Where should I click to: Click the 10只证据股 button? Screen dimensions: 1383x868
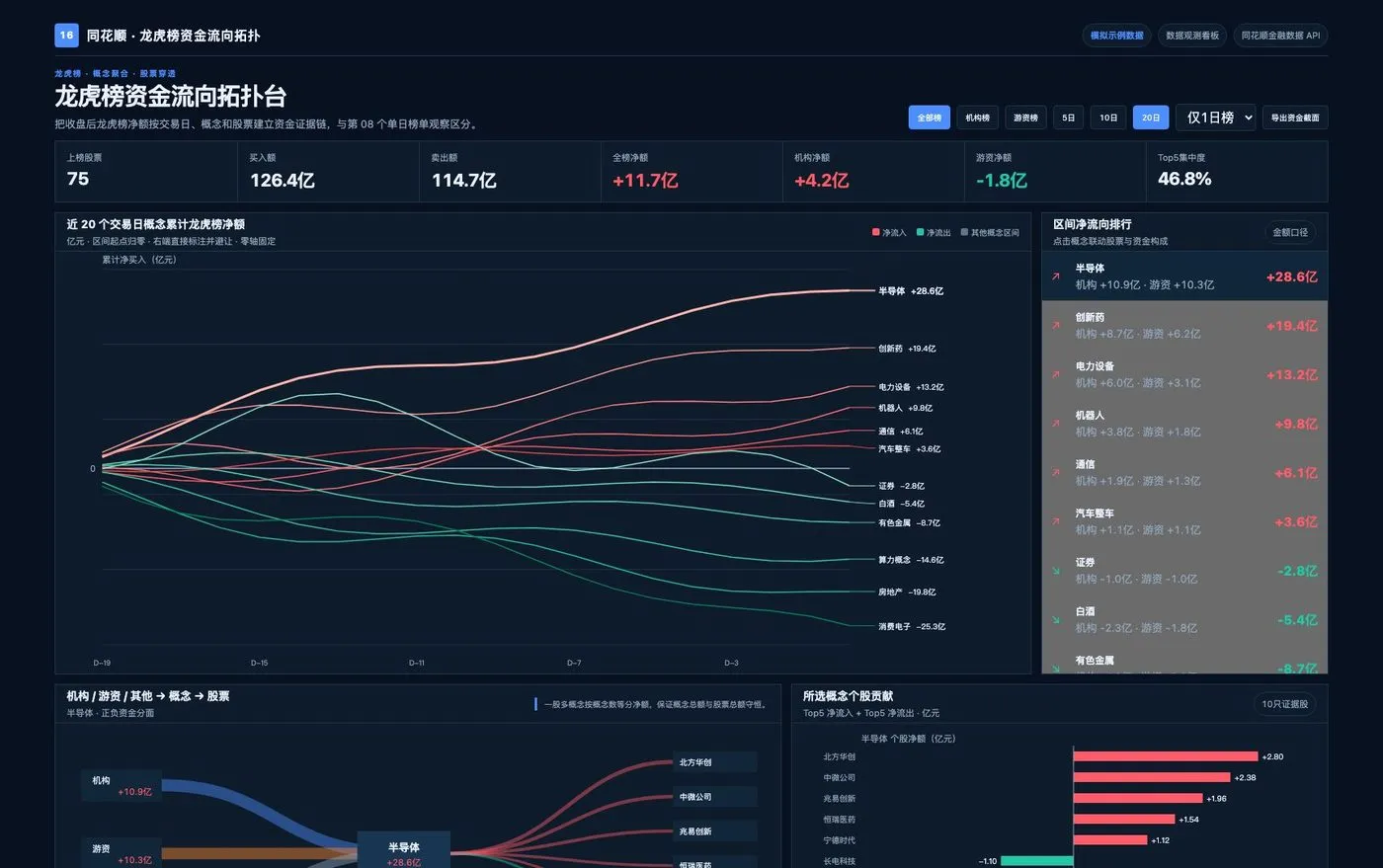[1285, 704]
